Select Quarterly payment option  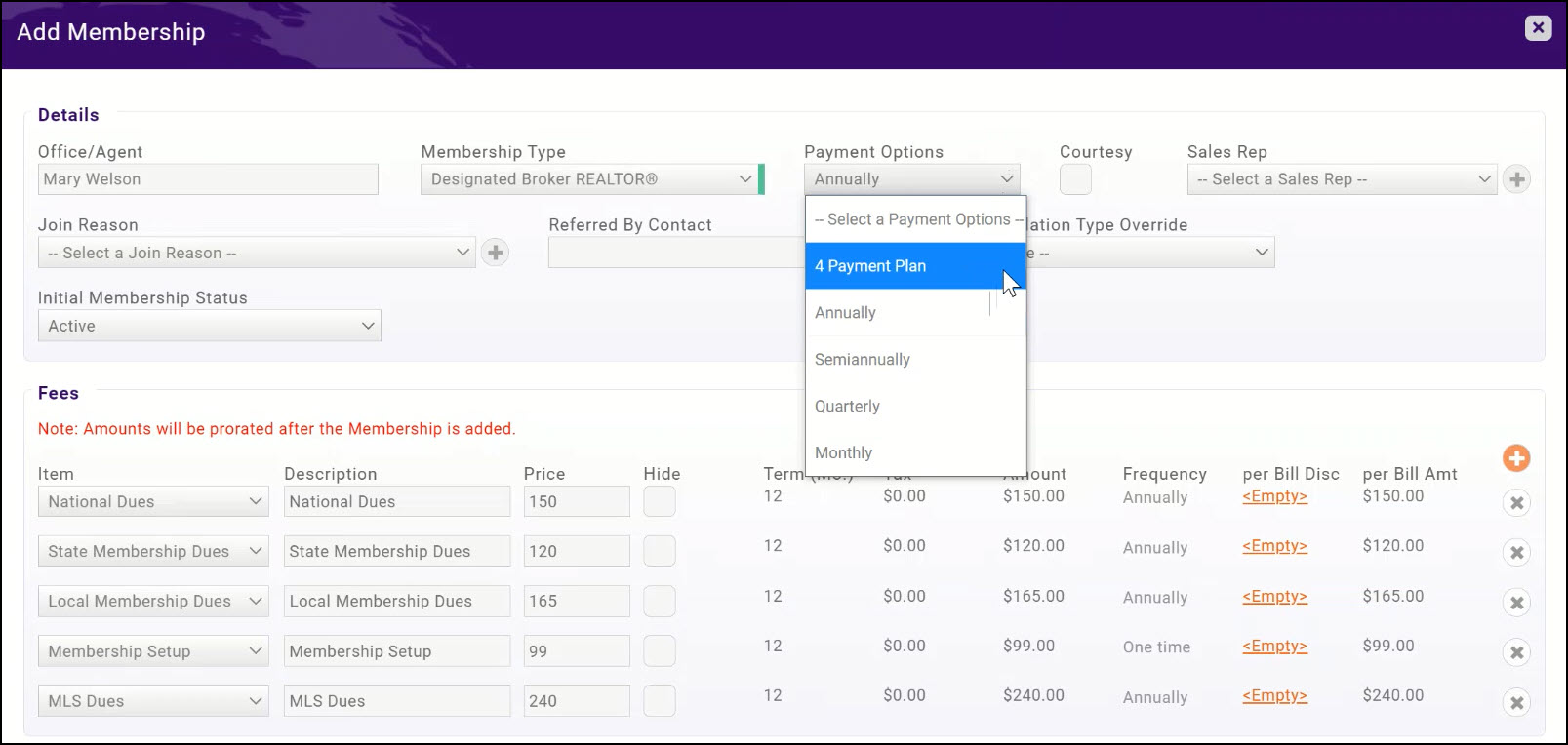(x=847, y=407)
